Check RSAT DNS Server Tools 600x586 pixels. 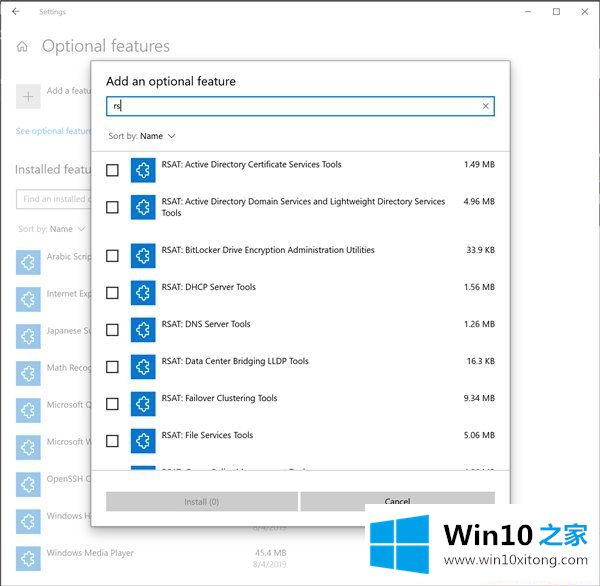(112, 330)
